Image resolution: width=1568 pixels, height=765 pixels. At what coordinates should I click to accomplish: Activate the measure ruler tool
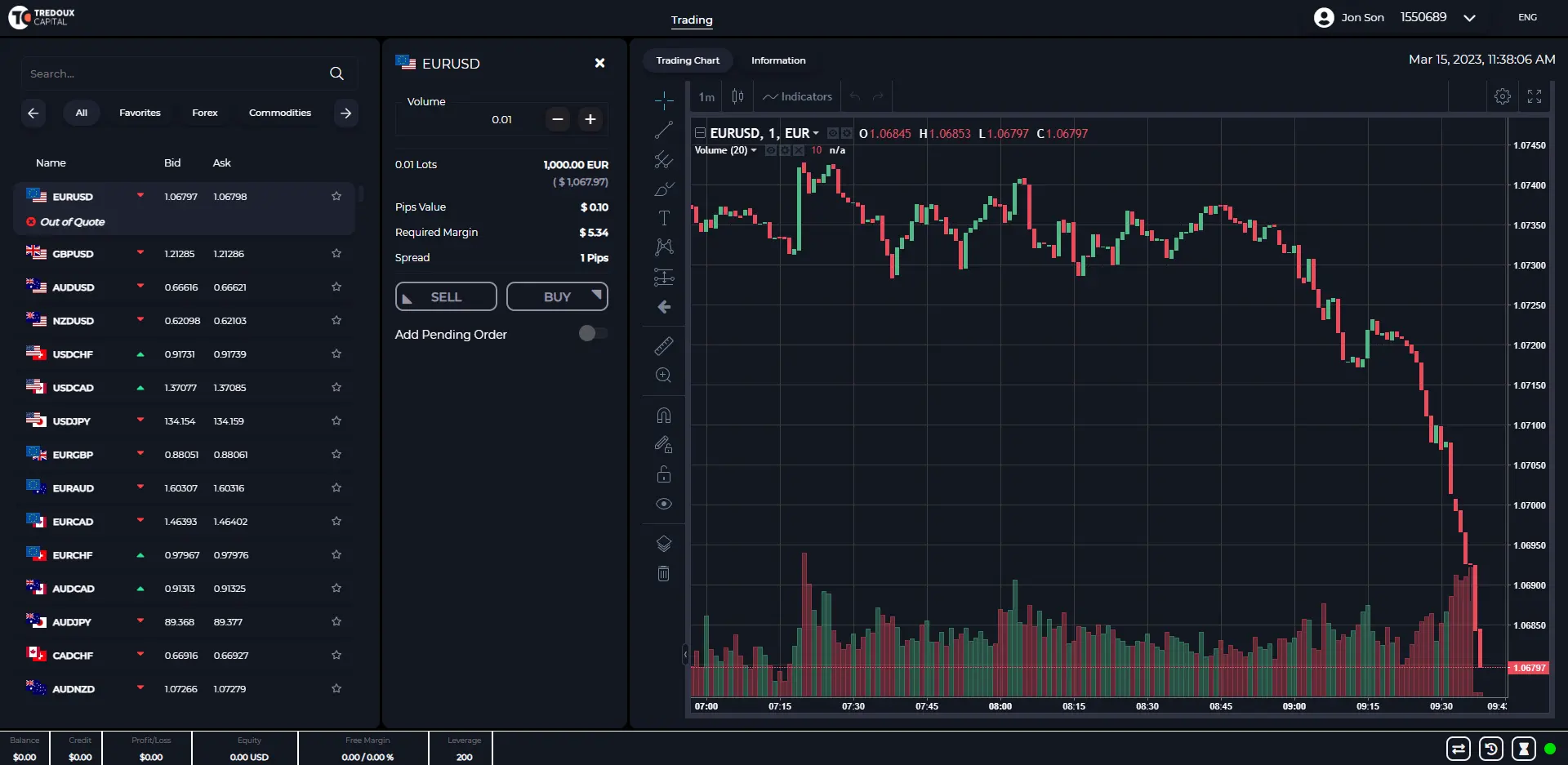pyautogui.click(x=664, y=346)
